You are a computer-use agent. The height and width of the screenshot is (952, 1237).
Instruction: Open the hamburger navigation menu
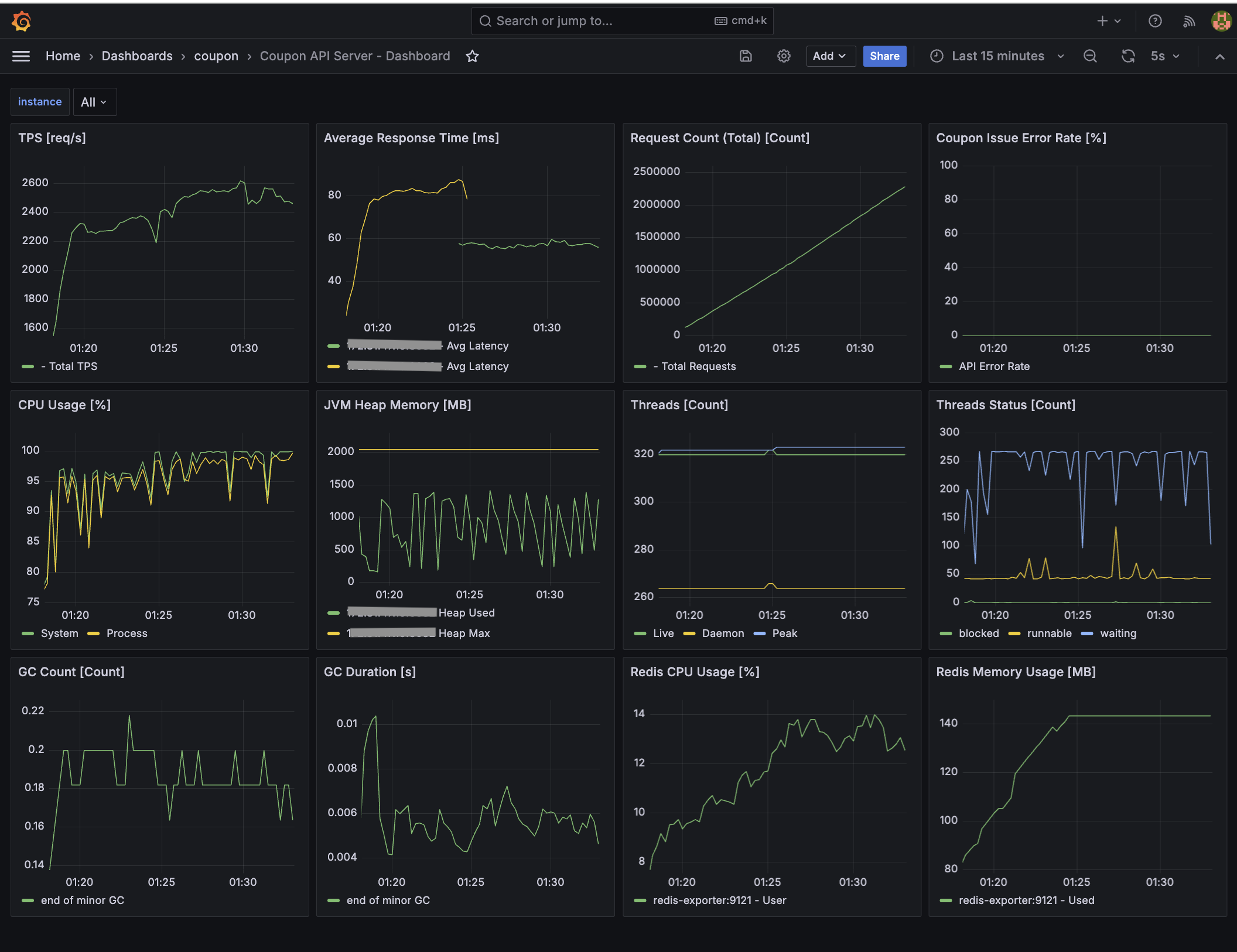(21, 56)
